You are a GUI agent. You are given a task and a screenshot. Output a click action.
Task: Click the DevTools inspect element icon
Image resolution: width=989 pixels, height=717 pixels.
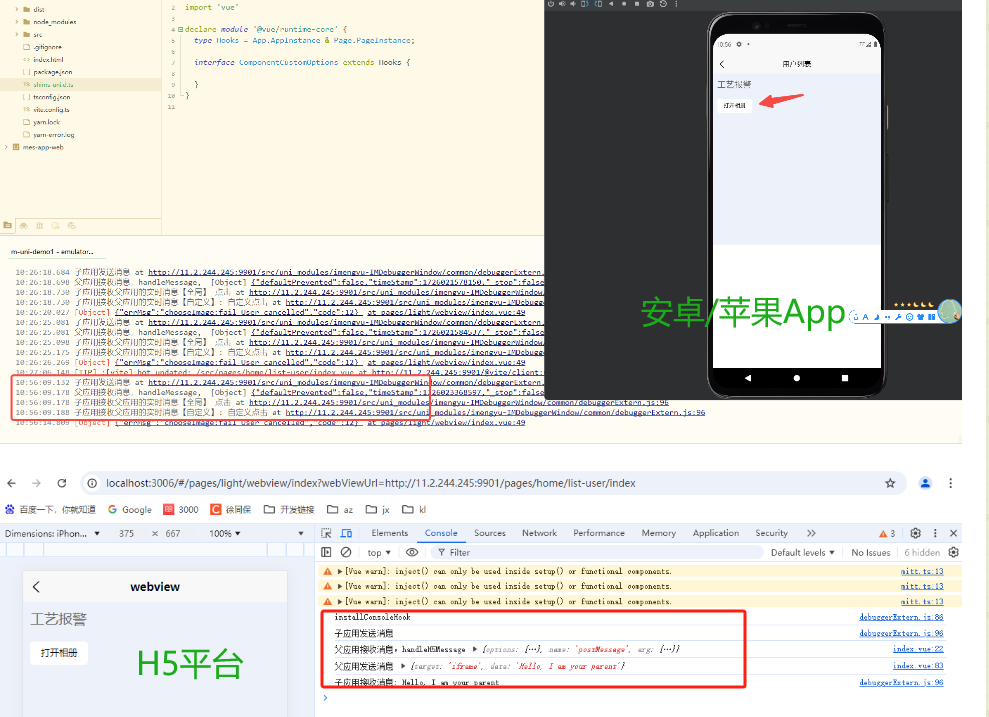click(x=326, y=533)
